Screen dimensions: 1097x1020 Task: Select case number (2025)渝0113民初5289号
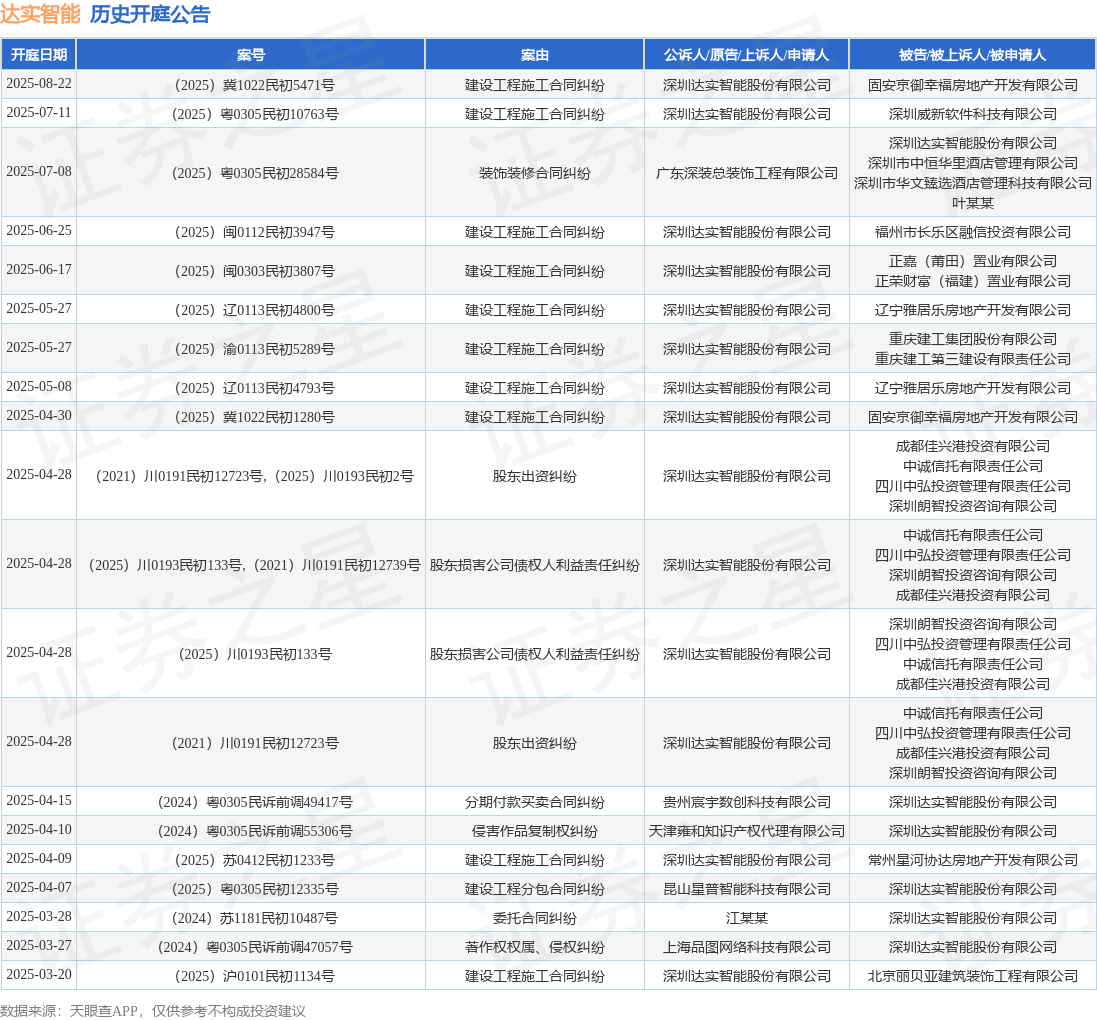(255, 349)
